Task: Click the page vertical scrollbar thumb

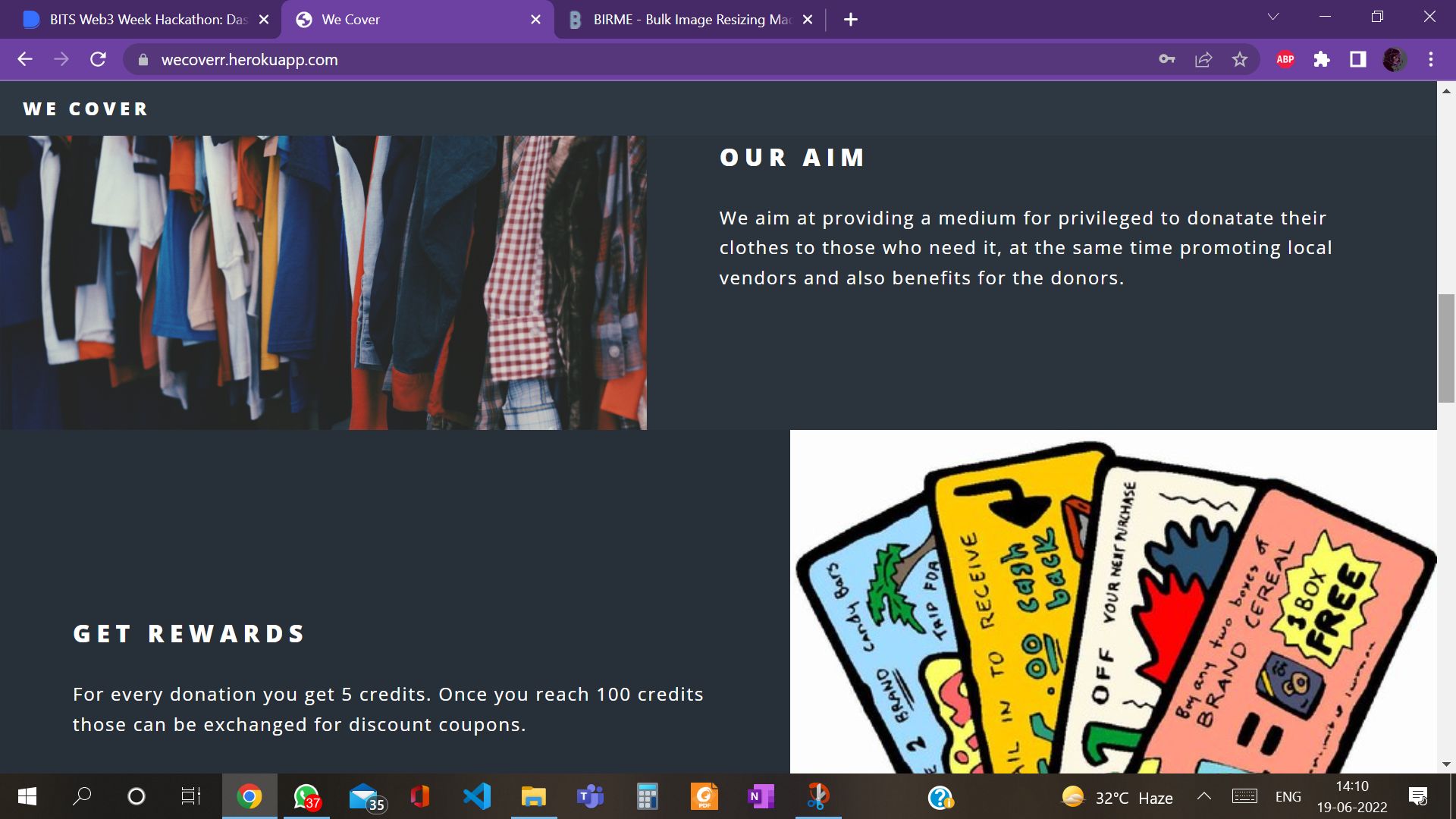Action: (x=1446, y=349)
